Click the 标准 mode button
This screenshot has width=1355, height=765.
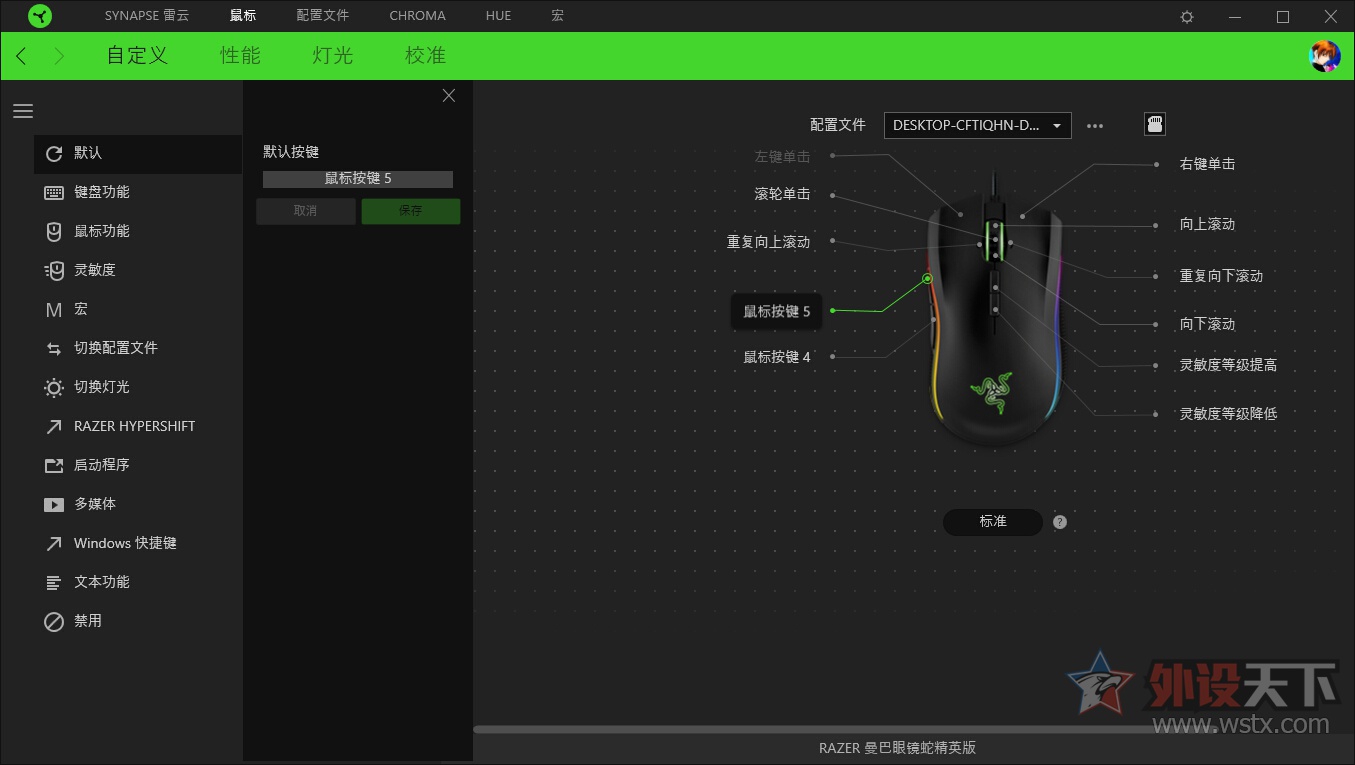993,522
